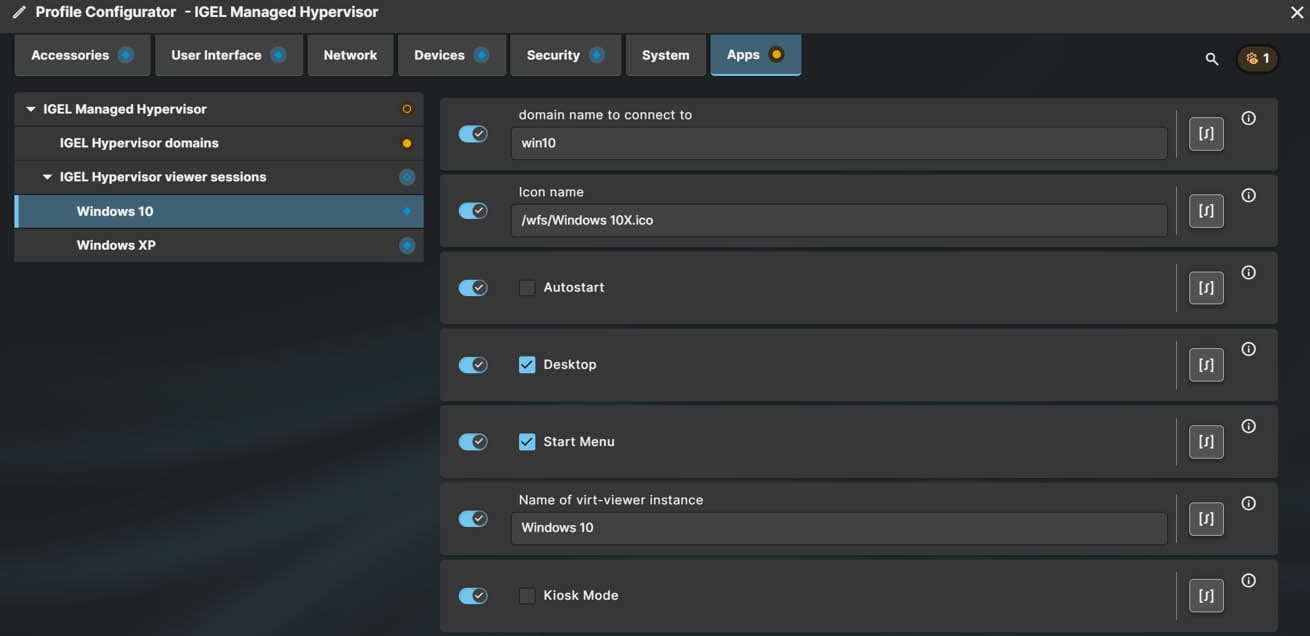The width and height of the screenshot is (1310, 636).
Task: Collapse the IGEL Managed Hypervisor tree node
Action: pyautogui.click(x=31, y=109)
